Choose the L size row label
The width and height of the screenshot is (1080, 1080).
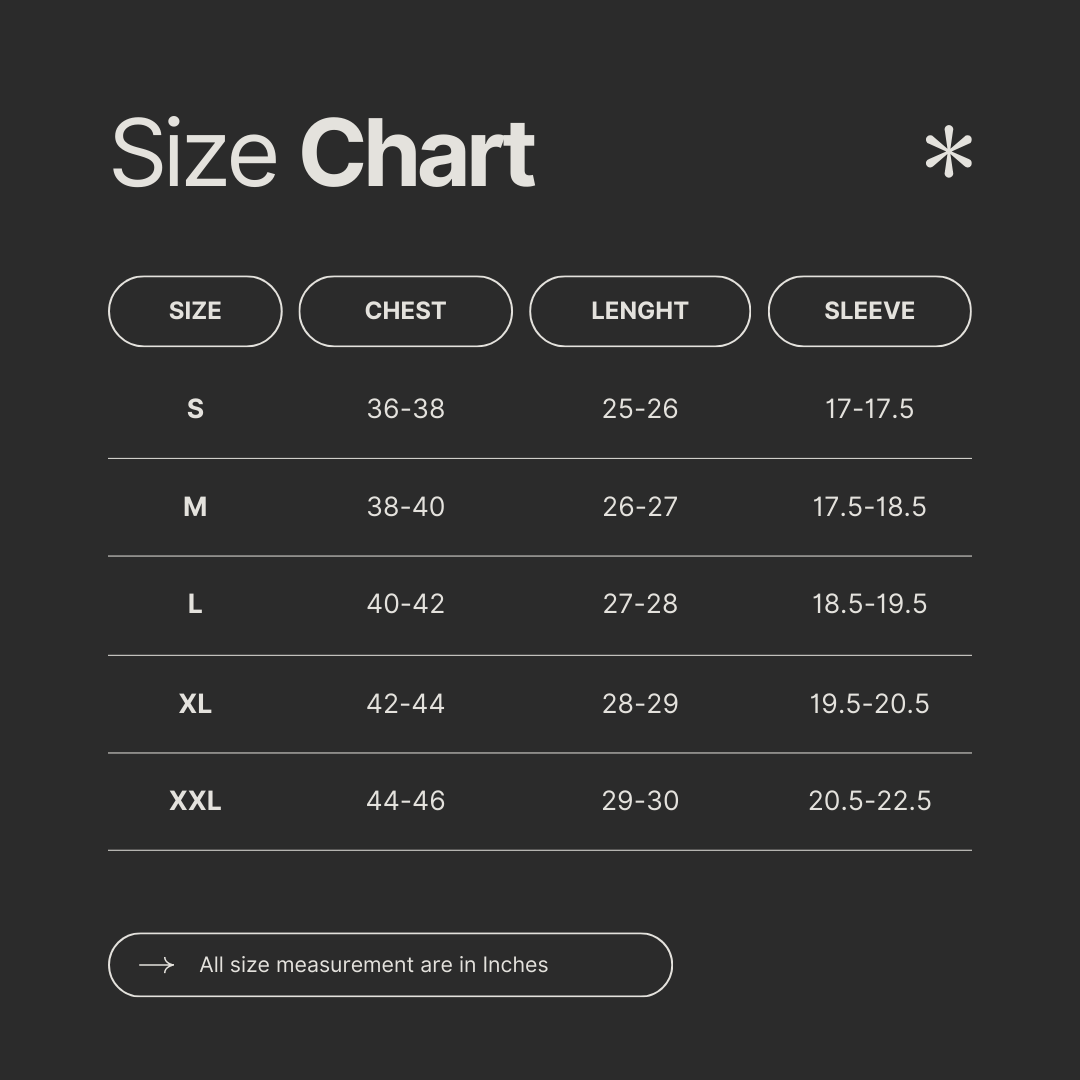click(x=195, y=604)
